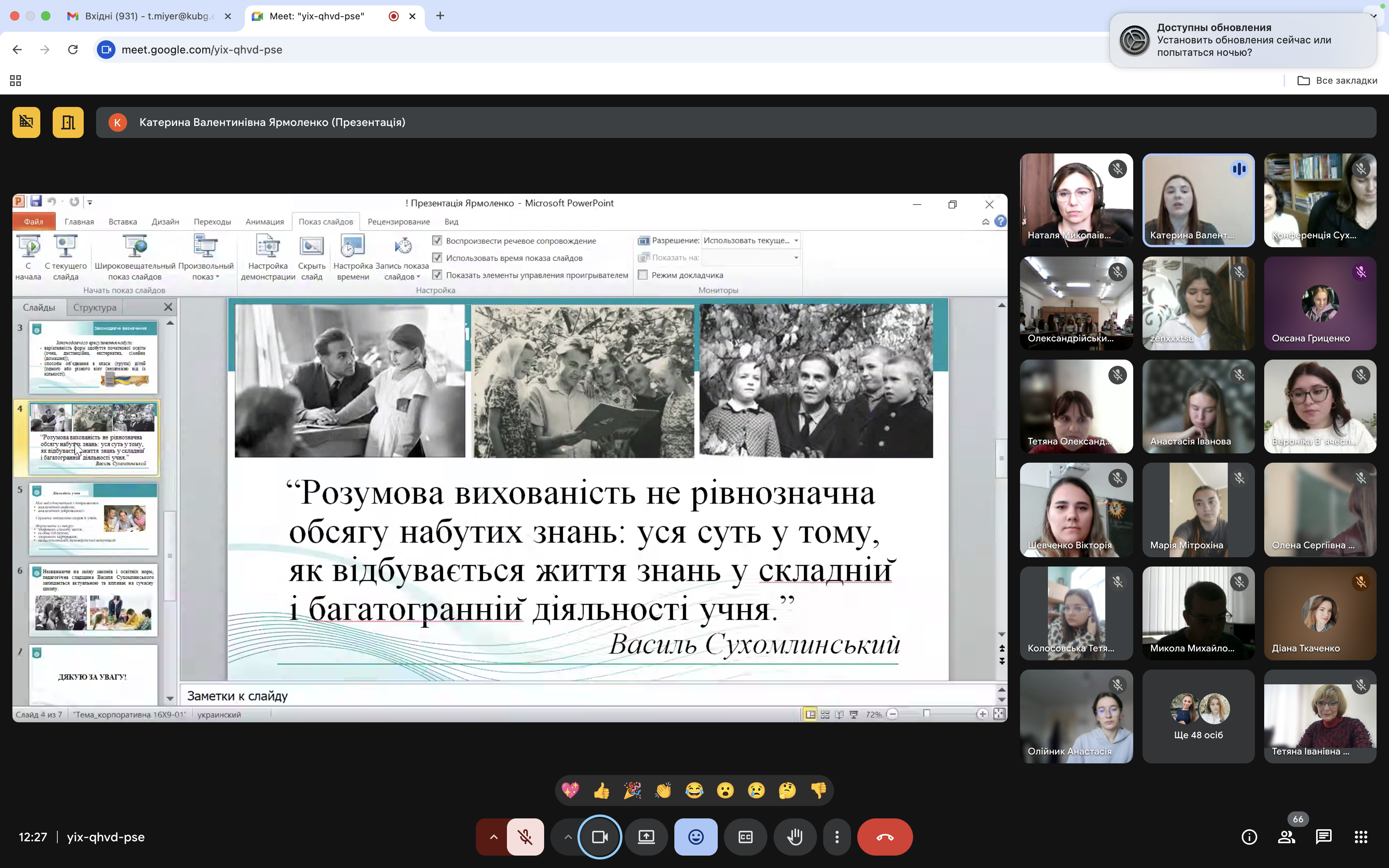
Task: Expand video settings arrow beside camera
Action: (x=568, y=837)
